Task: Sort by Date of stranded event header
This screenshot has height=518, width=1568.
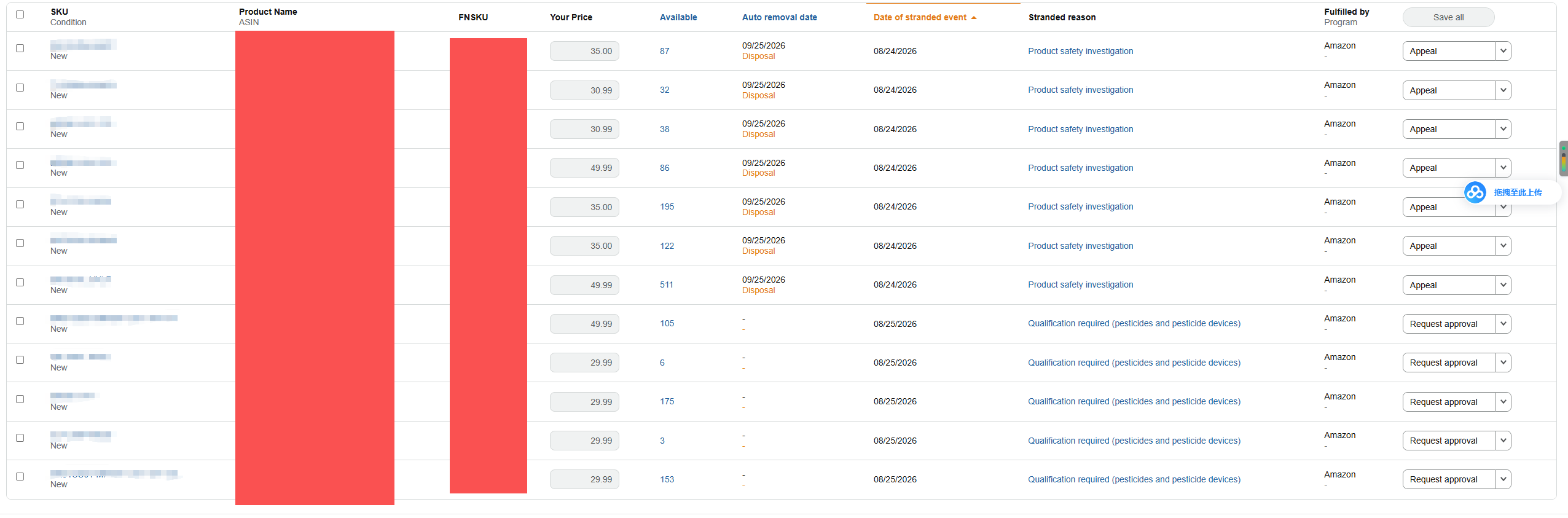Action: pos(920,17)
